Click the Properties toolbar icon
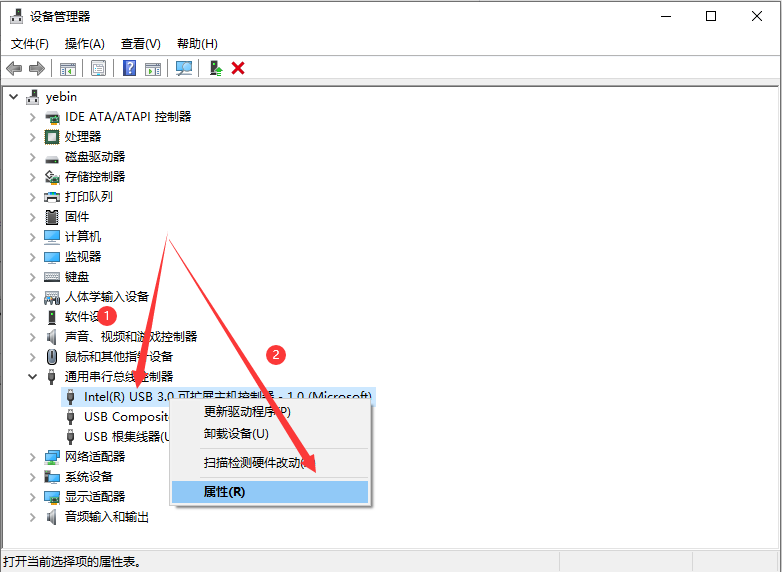This screenshot has height=572, width=782. [99, 68]
